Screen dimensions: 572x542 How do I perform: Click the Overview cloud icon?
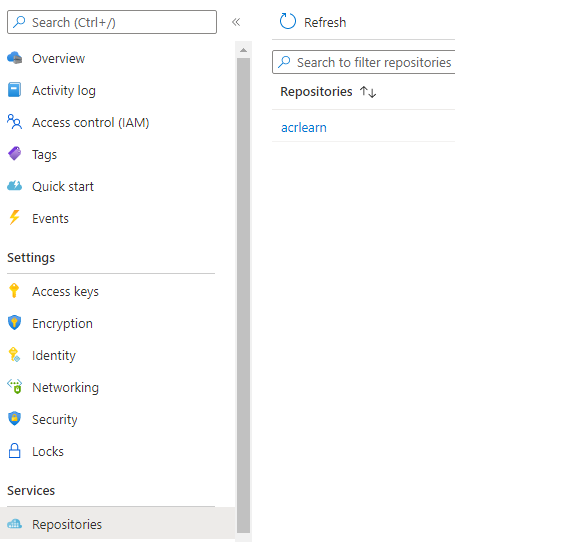(15, 58)
